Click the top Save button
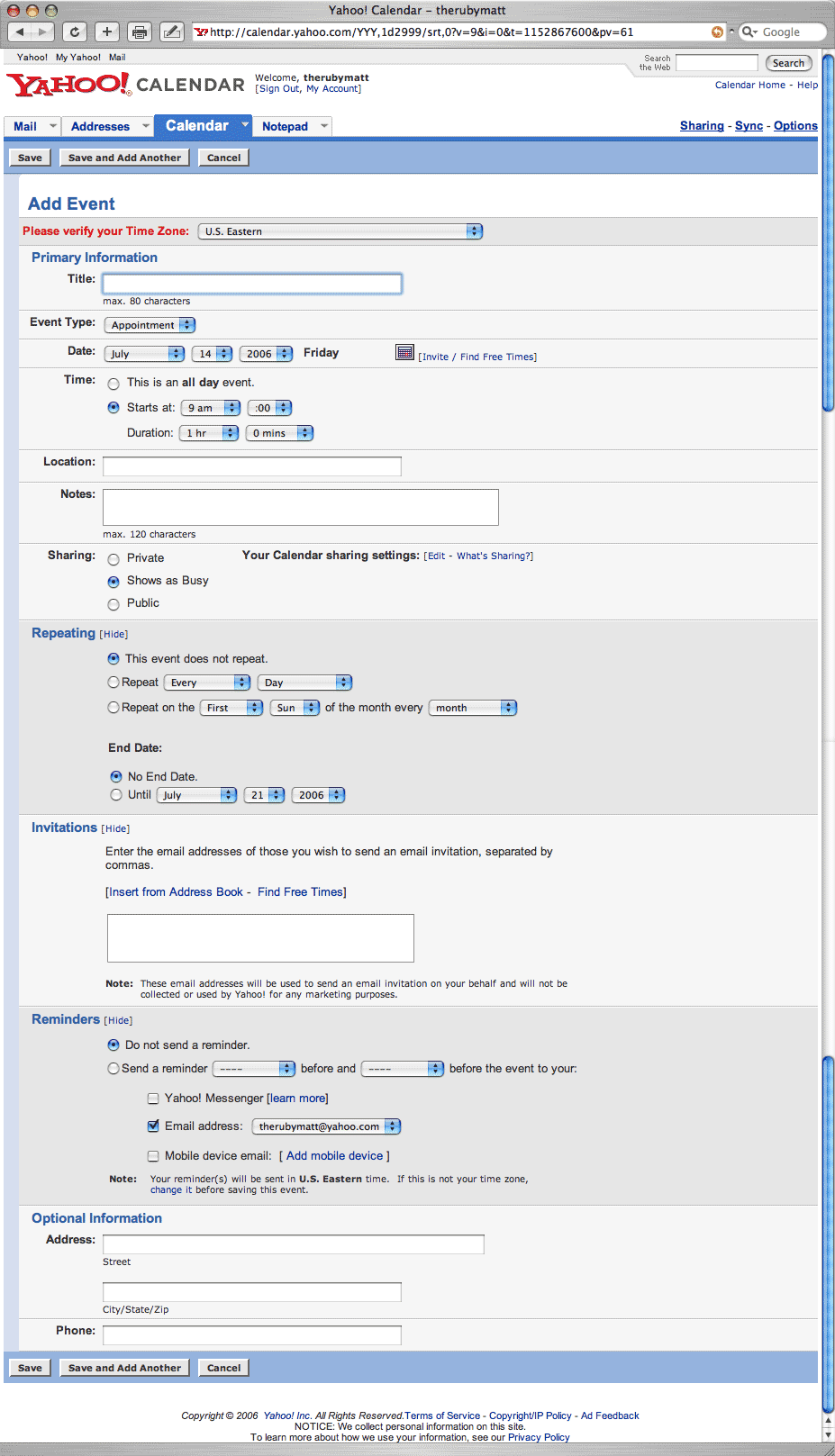This screenshot has width=835, height=1456. pyautogui.click(x=30, y=158)
